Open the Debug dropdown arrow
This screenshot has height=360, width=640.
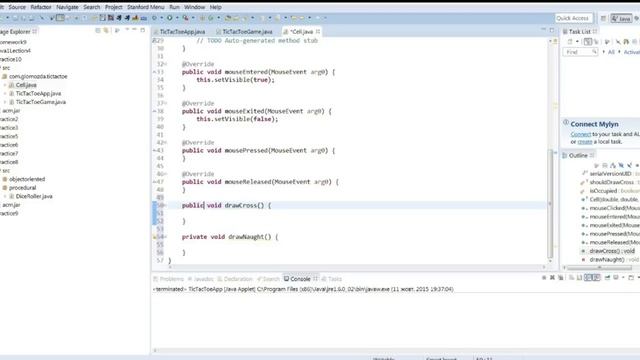tap(161, 18)
